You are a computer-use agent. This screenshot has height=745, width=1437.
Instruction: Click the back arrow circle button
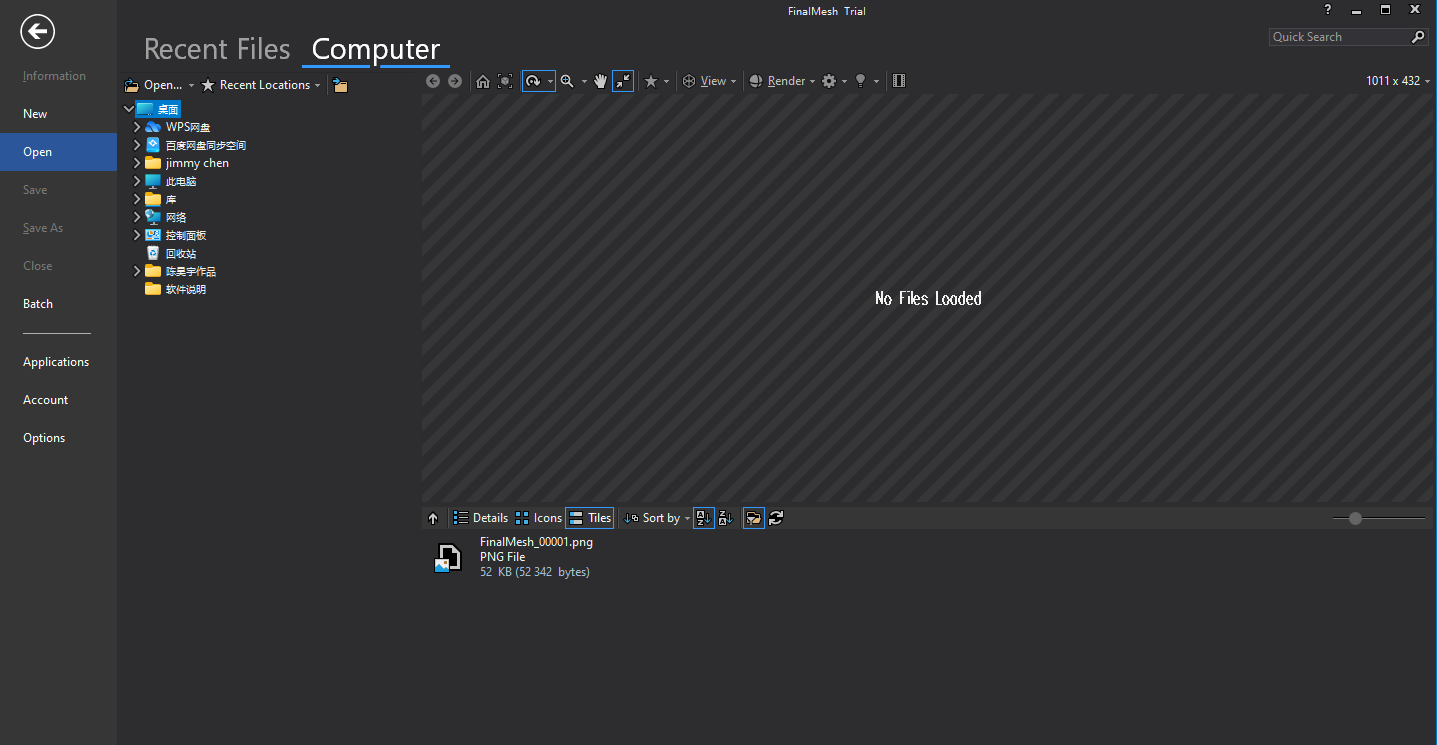tap(37, 32)
